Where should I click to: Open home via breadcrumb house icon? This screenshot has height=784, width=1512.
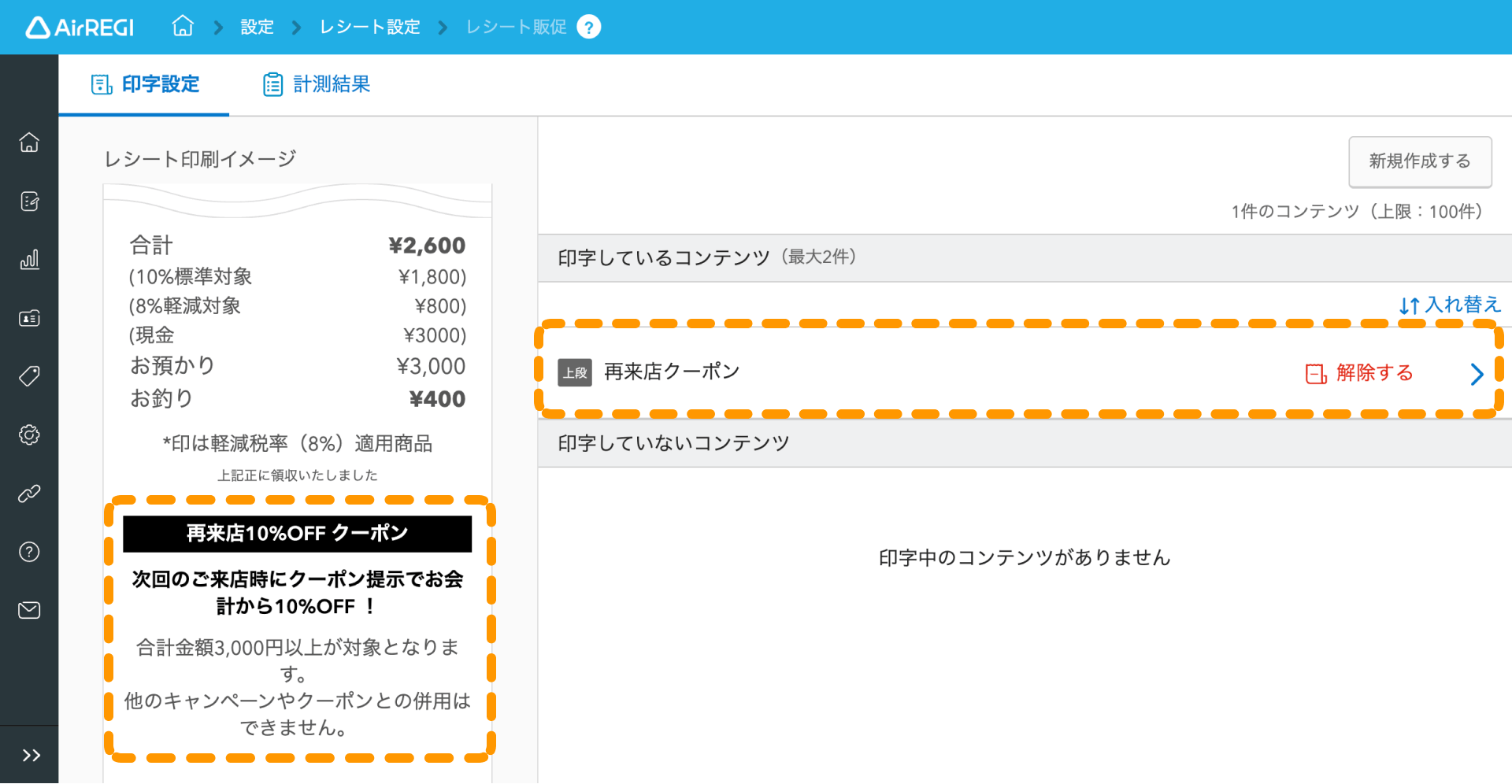click(x=183, y=26)
